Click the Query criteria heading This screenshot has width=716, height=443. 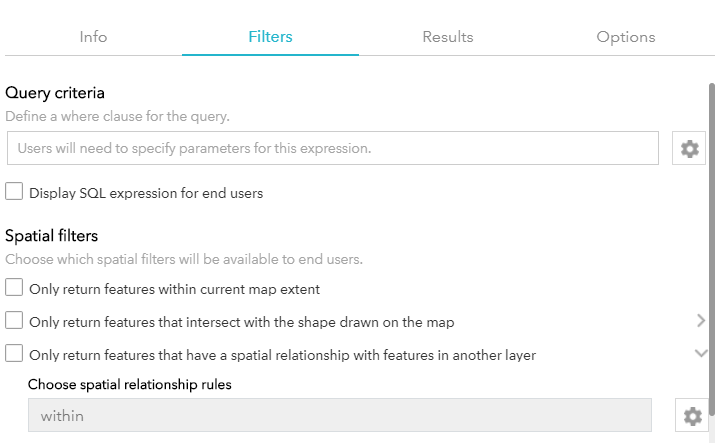tap(55, 93)
